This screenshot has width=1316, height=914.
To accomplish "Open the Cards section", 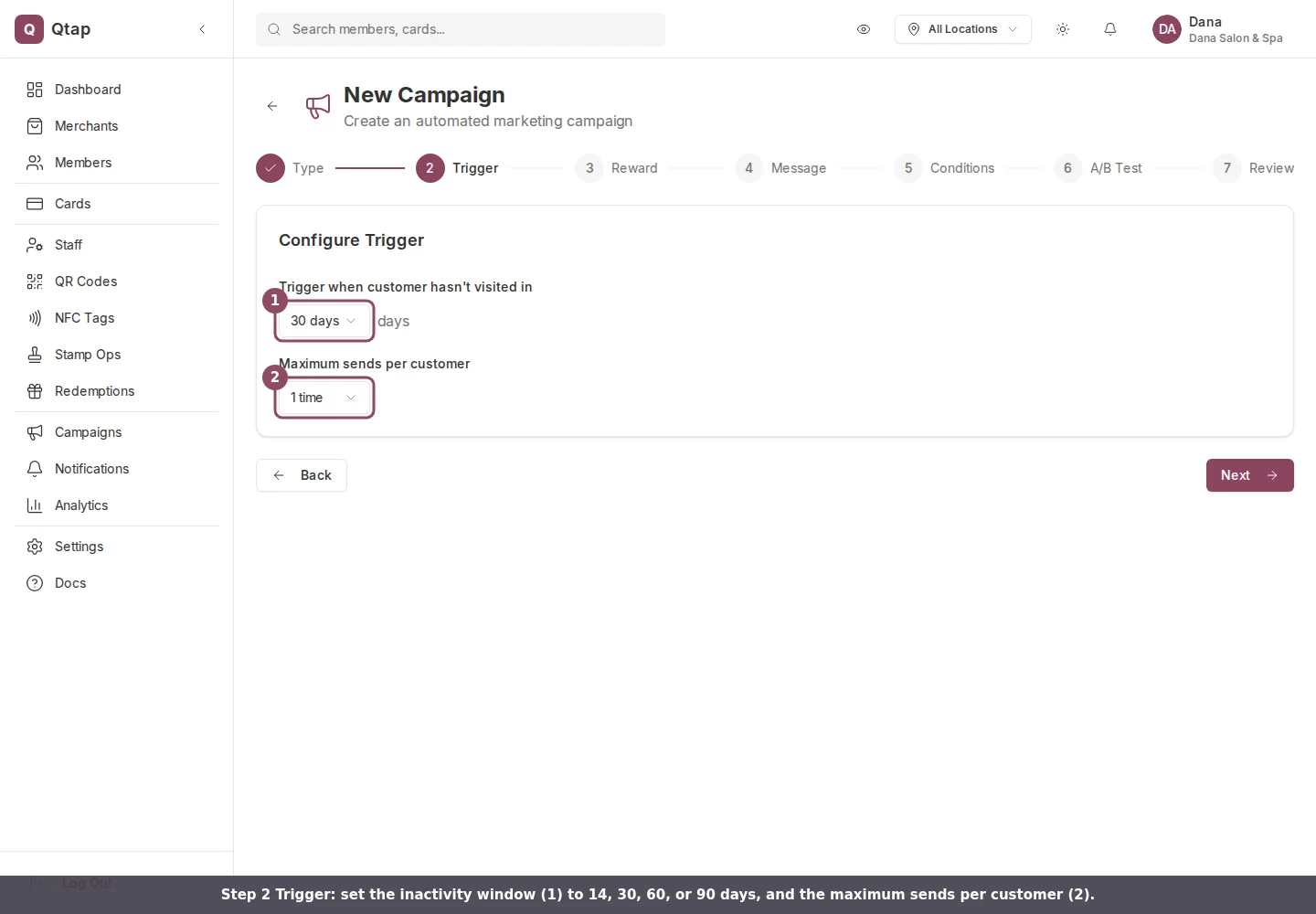I will pyautogui.click(x=117, y=204).
